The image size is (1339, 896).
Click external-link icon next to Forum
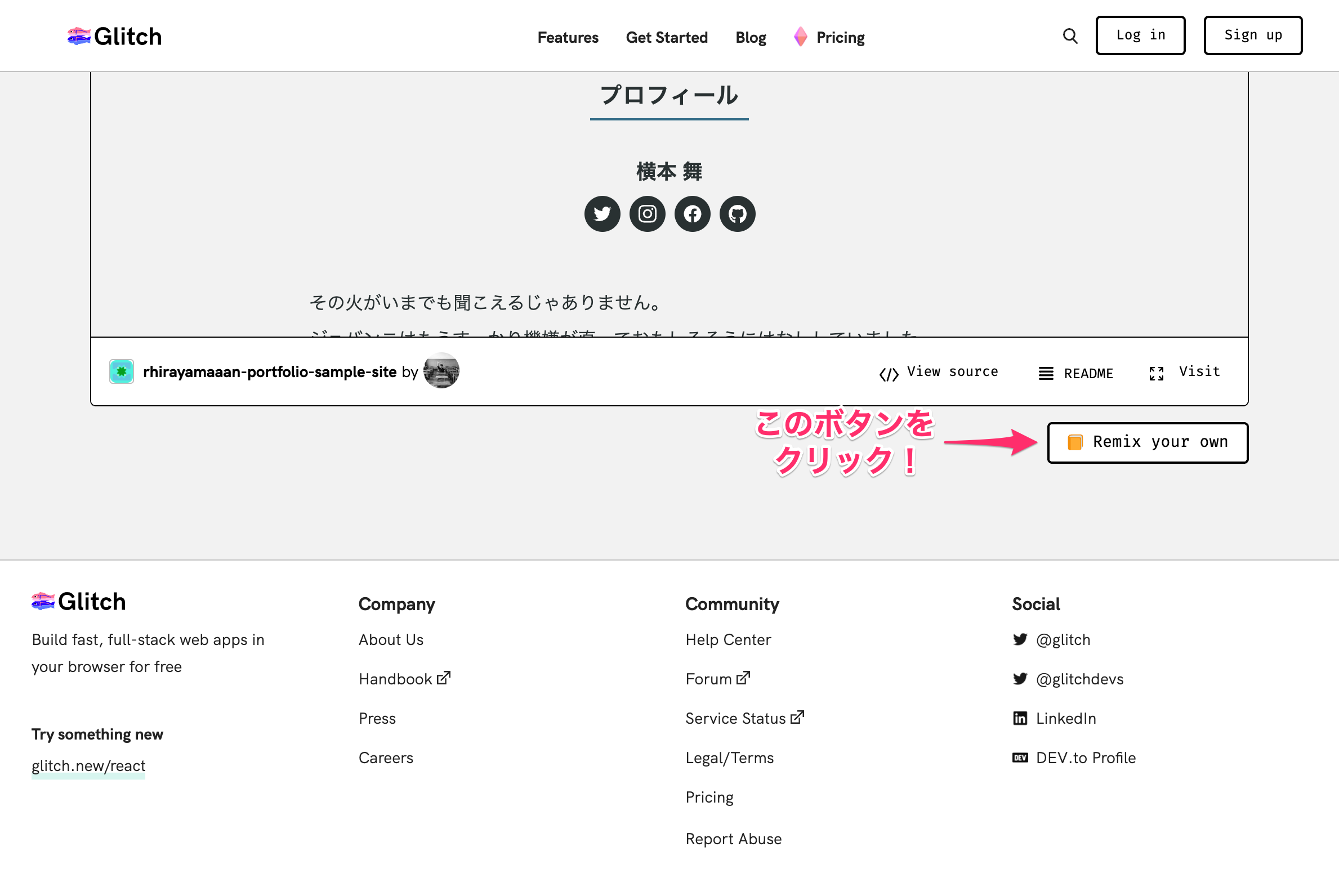(x=743, y=678)
